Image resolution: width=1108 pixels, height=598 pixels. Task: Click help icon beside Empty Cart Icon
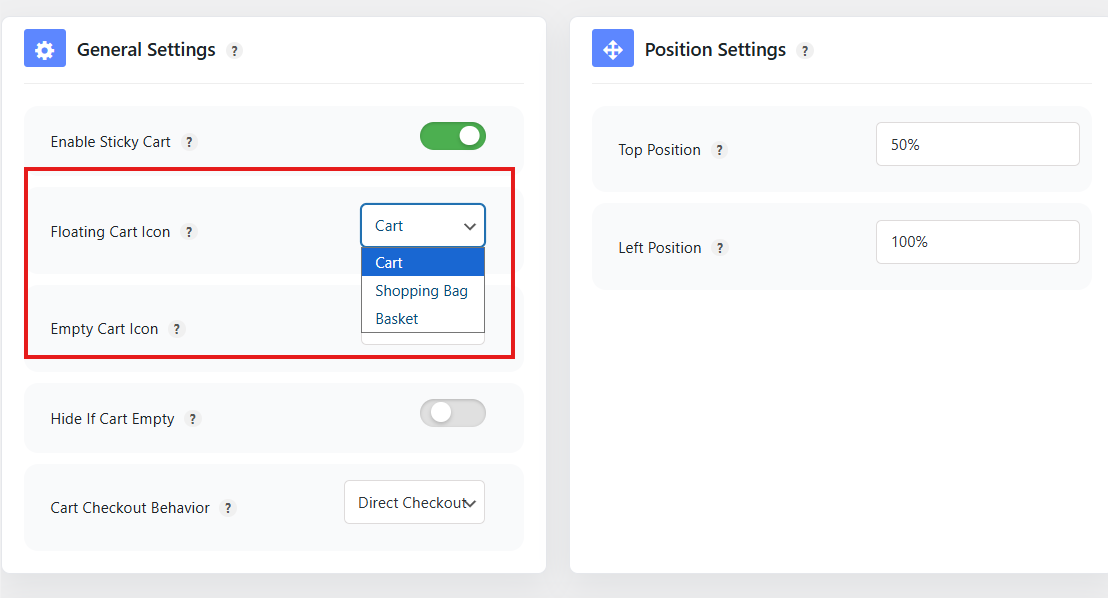point(177,329)
